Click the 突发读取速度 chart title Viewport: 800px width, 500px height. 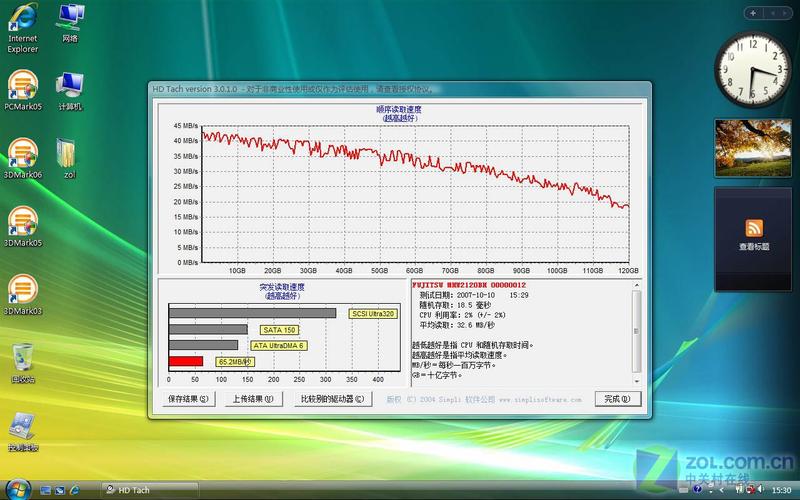pos(282,287)
